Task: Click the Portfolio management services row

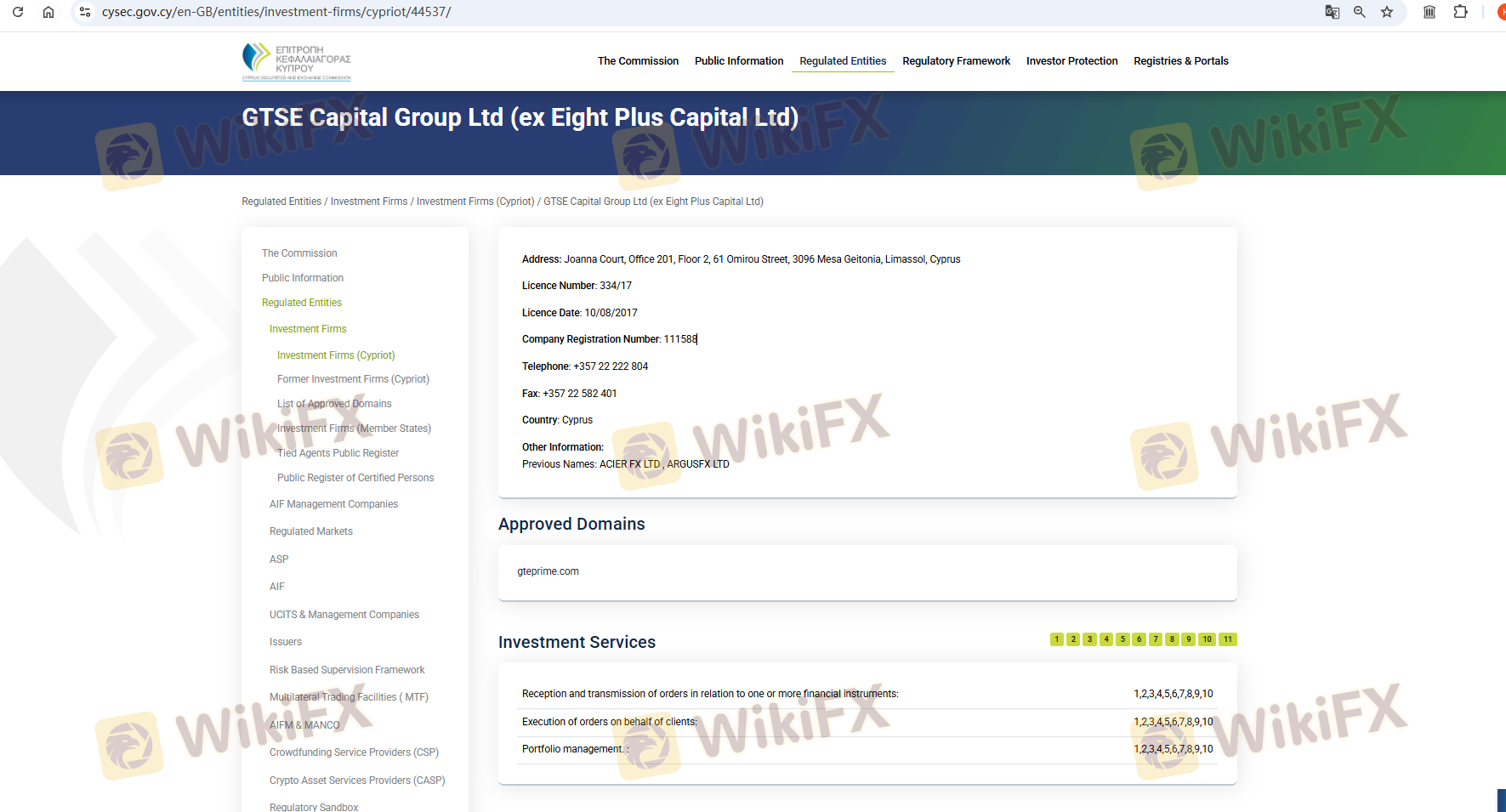Action: tap(867, 749)
